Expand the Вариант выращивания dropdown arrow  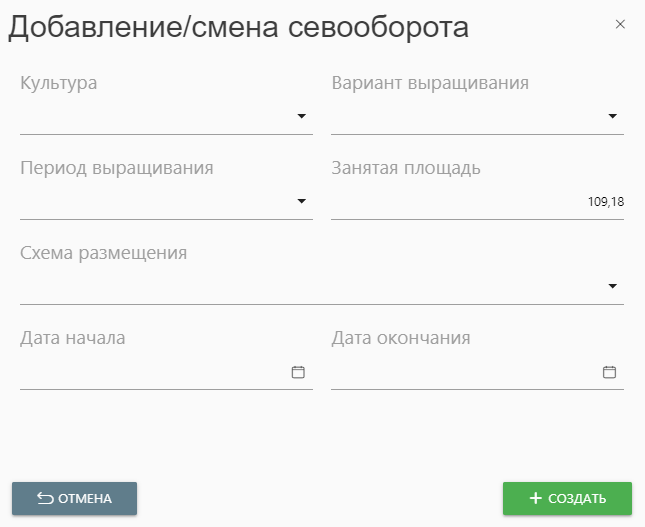click(x=612, y=117)
